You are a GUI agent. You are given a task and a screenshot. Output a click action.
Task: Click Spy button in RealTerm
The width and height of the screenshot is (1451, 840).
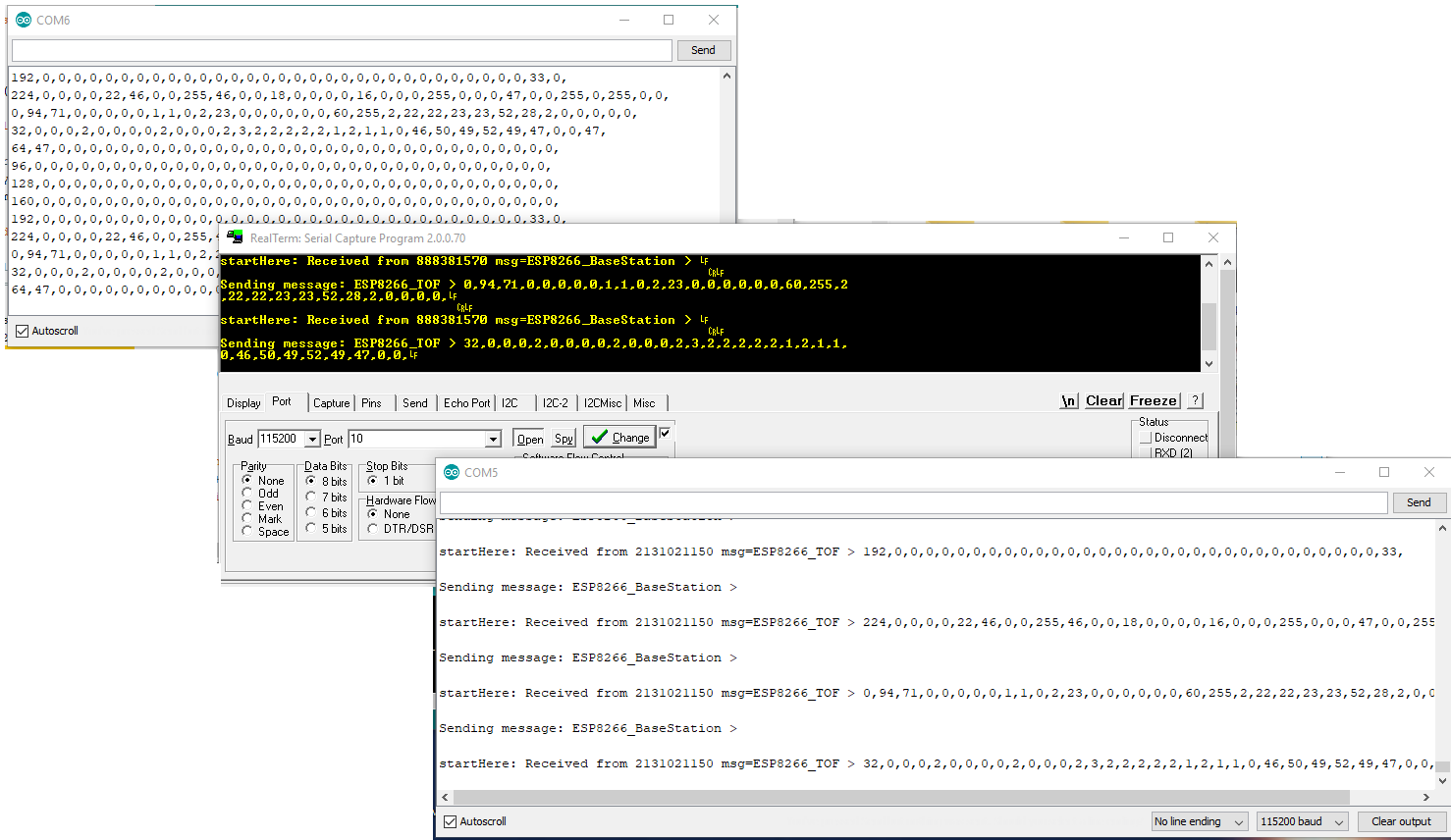564,439
